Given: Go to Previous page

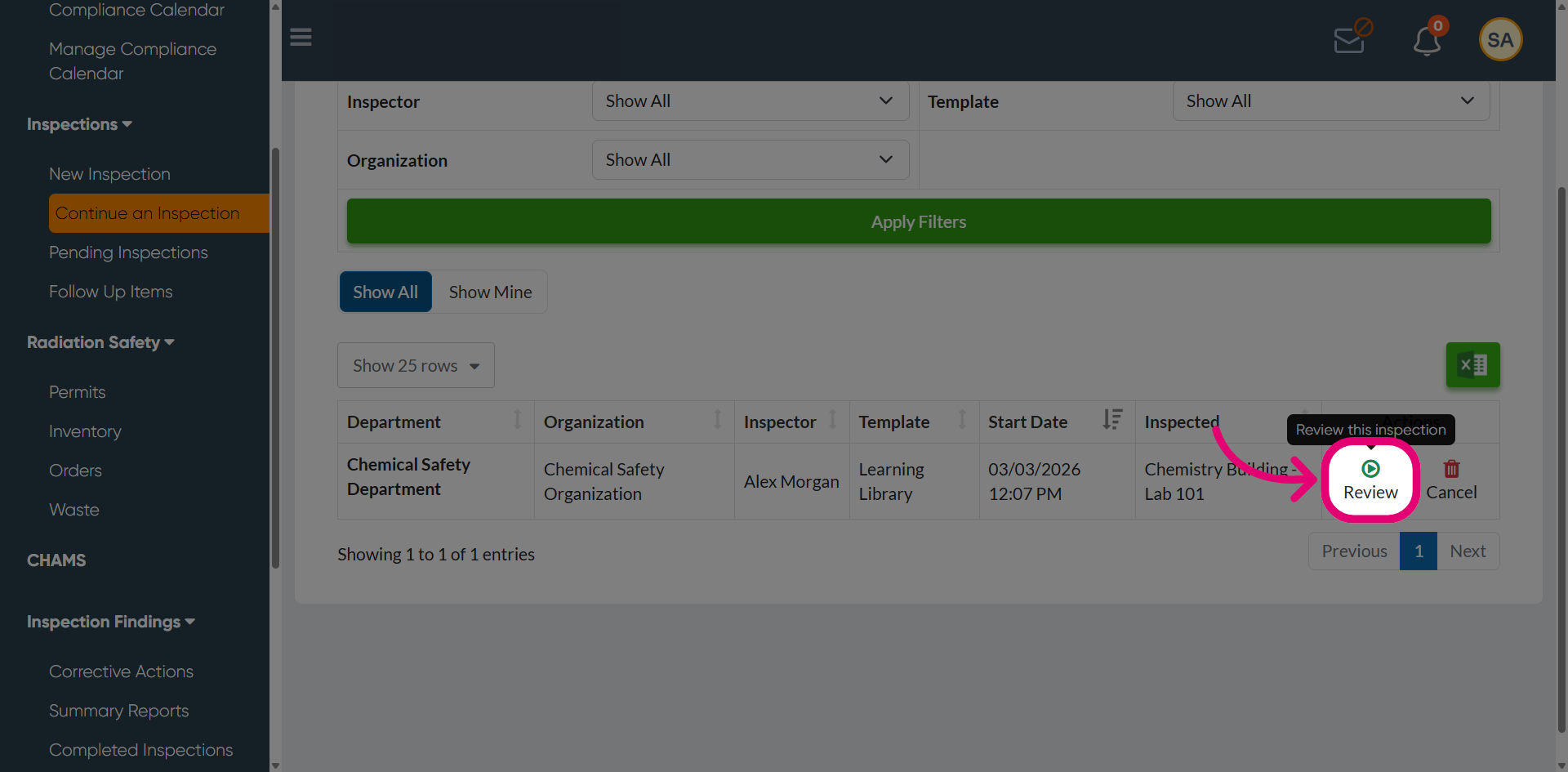Looking at the screenshot, I should (1354, 551).
